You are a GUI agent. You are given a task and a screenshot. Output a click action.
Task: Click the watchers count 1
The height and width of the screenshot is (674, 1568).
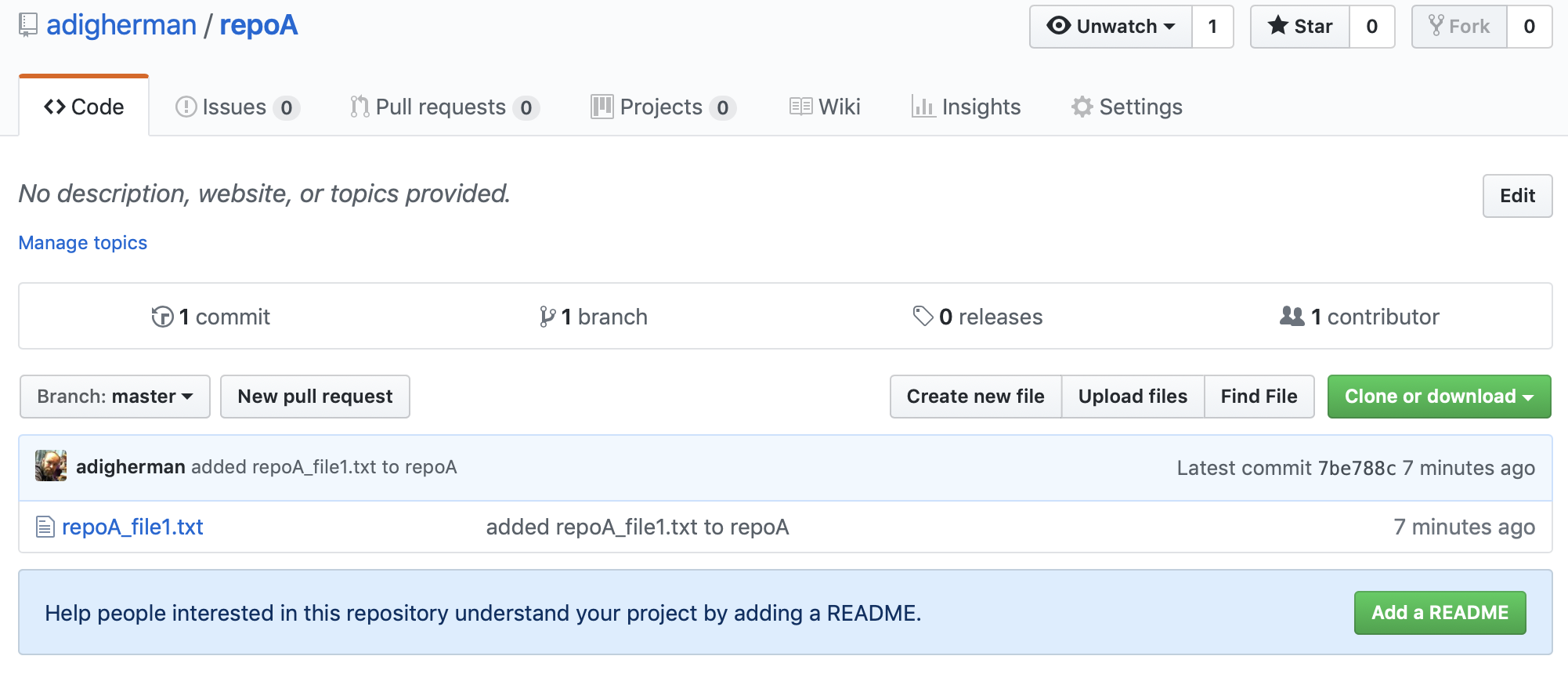point(1212,27)
